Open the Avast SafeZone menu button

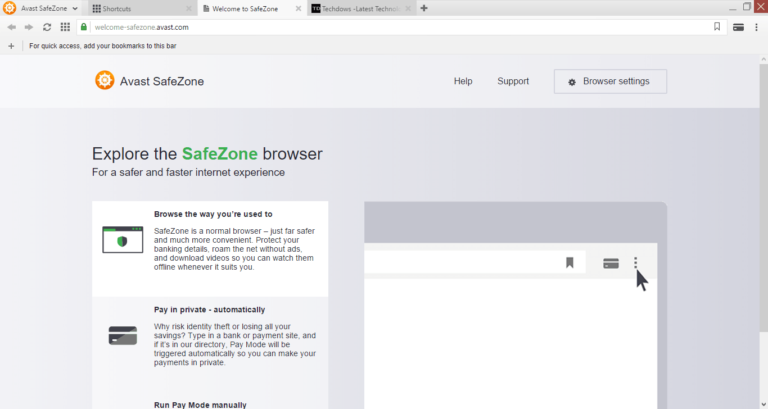click(40, 8)
